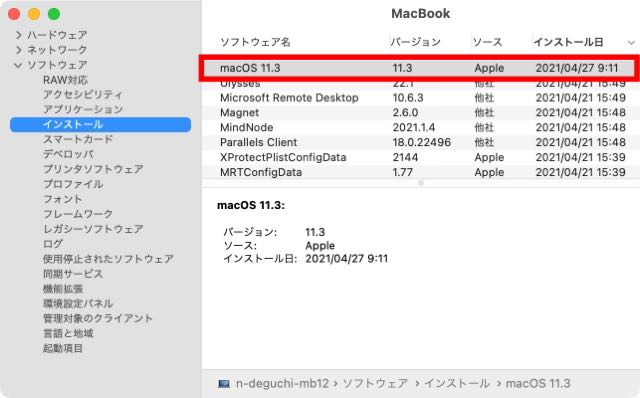Image resolution: width=640 pixels, height=398 pixels.
Task: Select RAW対応 in the sidebar
Action: [65, 80]
